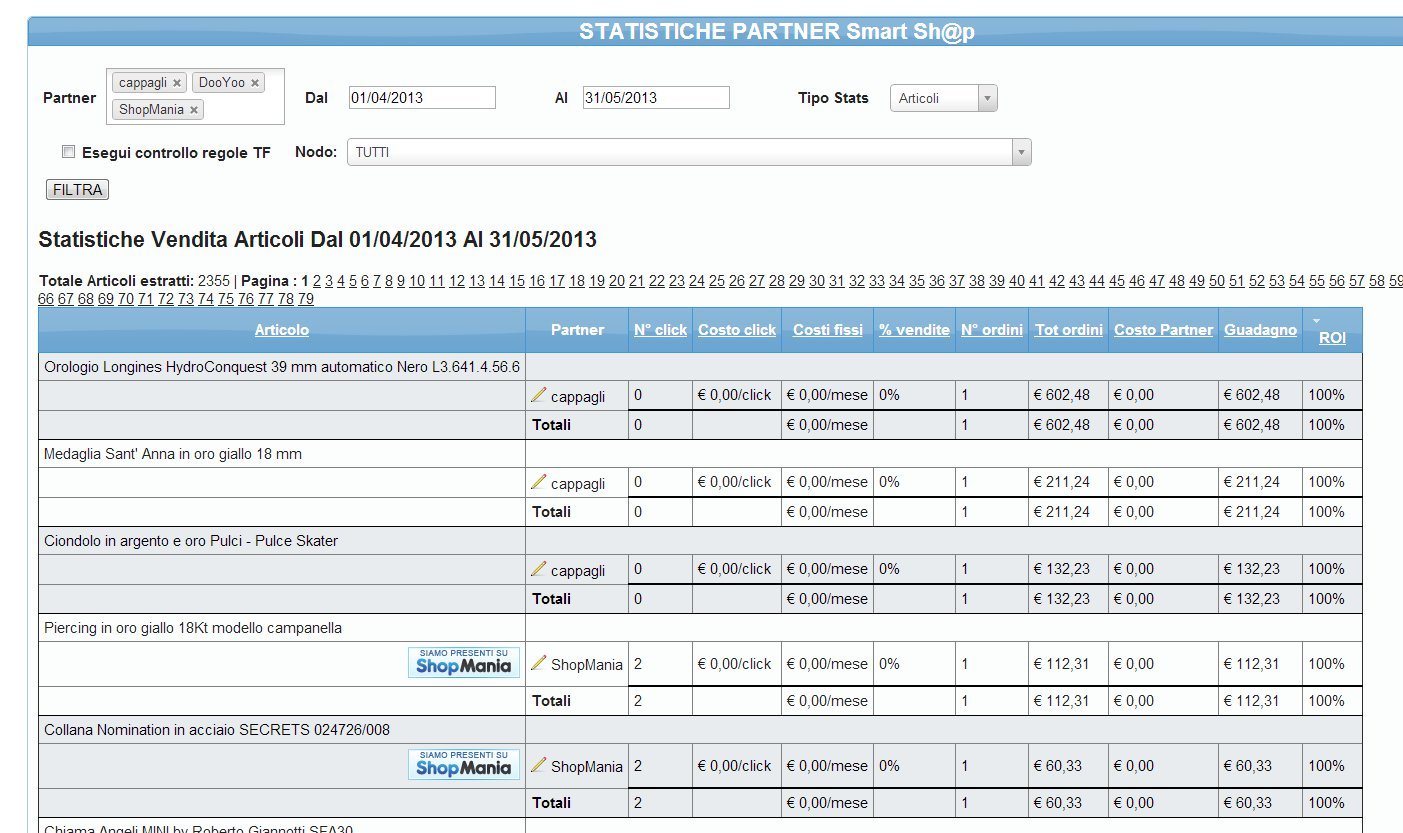Screen dimensions: 1403x833
Task: Jump to results page 35
Action: [917, 281]
